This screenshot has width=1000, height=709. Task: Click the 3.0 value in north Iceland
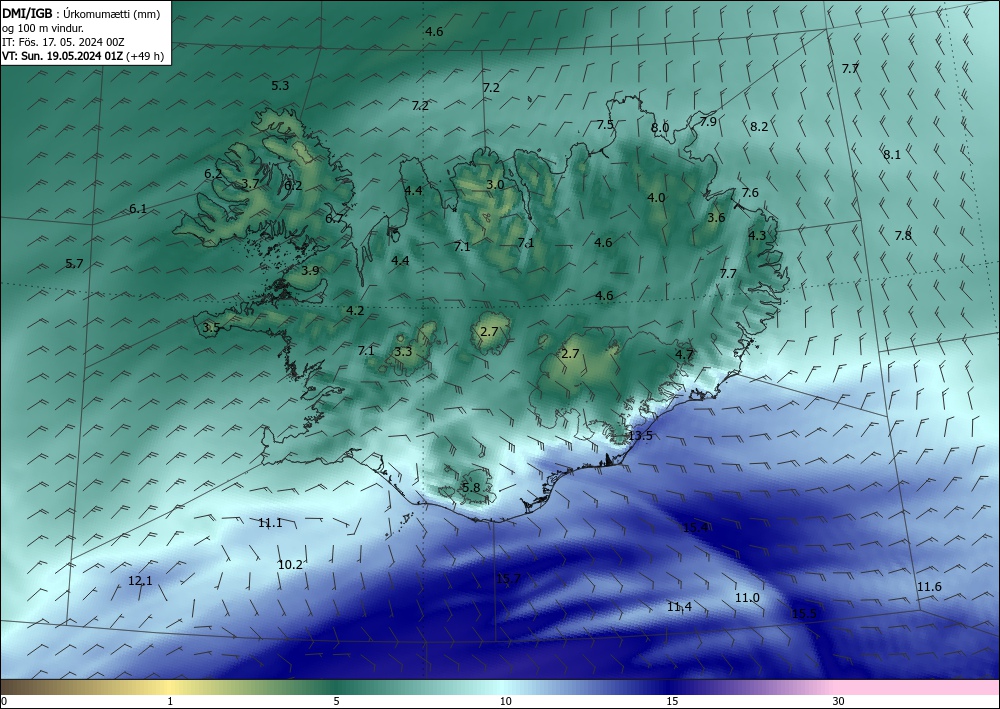click(x=496, y=185)
